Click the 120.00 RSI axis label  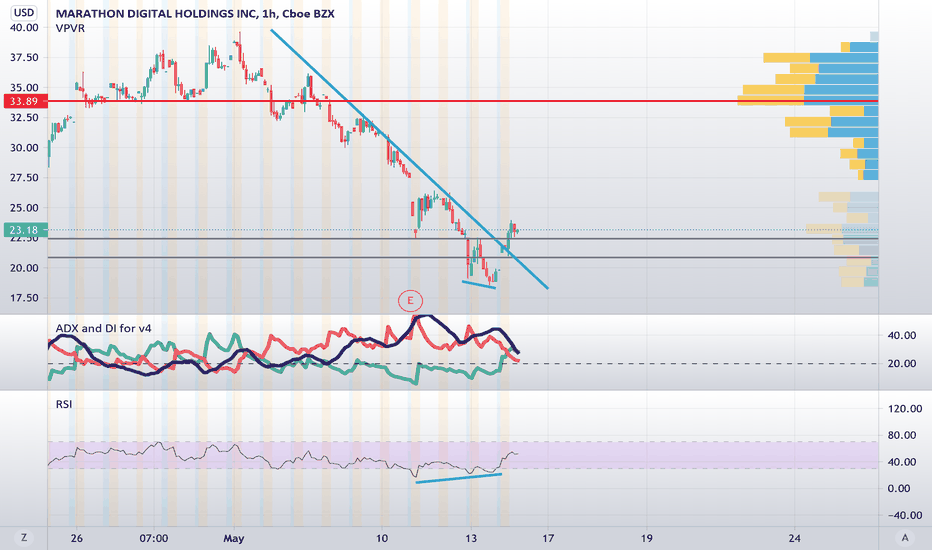(x=905, y=408)
